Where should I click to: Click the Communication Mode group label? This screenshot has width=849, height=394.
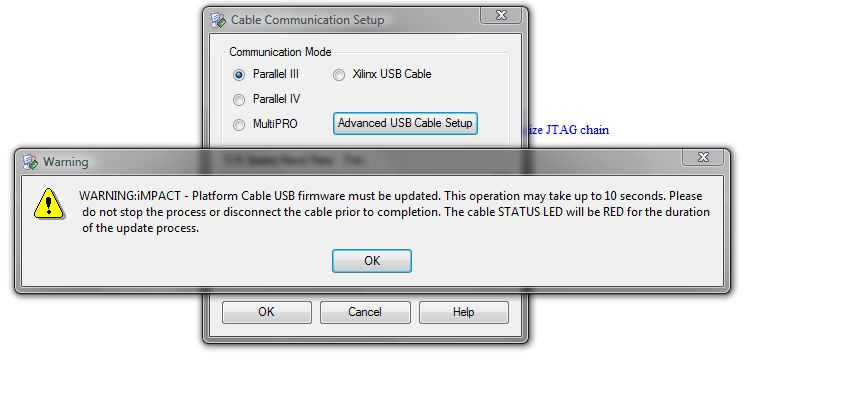(x=280, y=52)
